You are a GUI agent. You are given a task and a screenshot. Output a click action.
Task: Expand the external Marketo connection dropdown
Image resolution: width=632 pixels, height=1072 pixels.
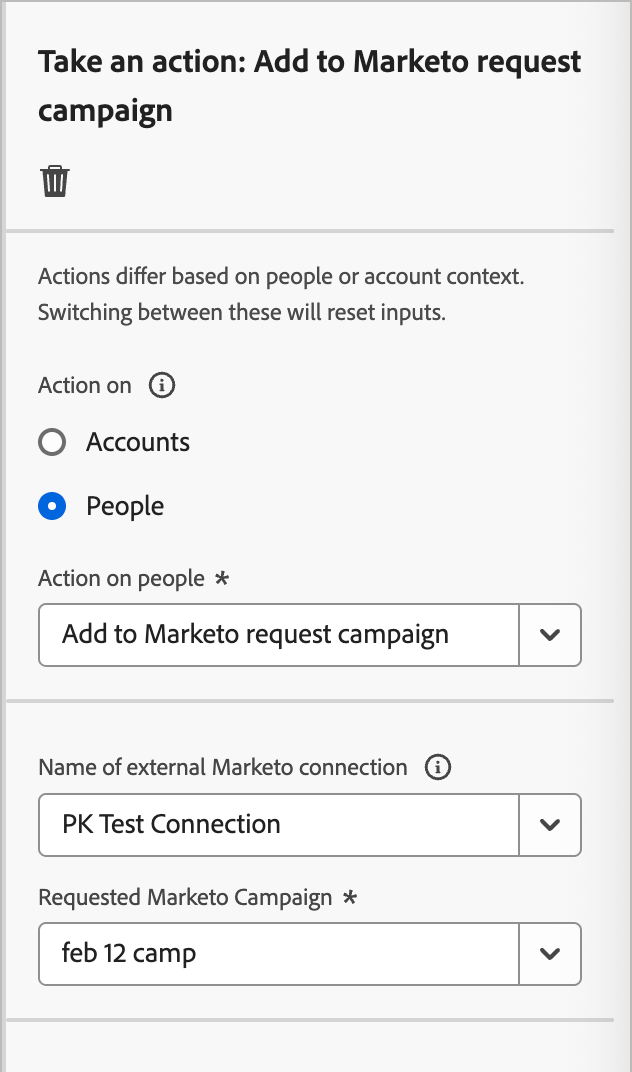pyautogui.click(x=550, y=824)
